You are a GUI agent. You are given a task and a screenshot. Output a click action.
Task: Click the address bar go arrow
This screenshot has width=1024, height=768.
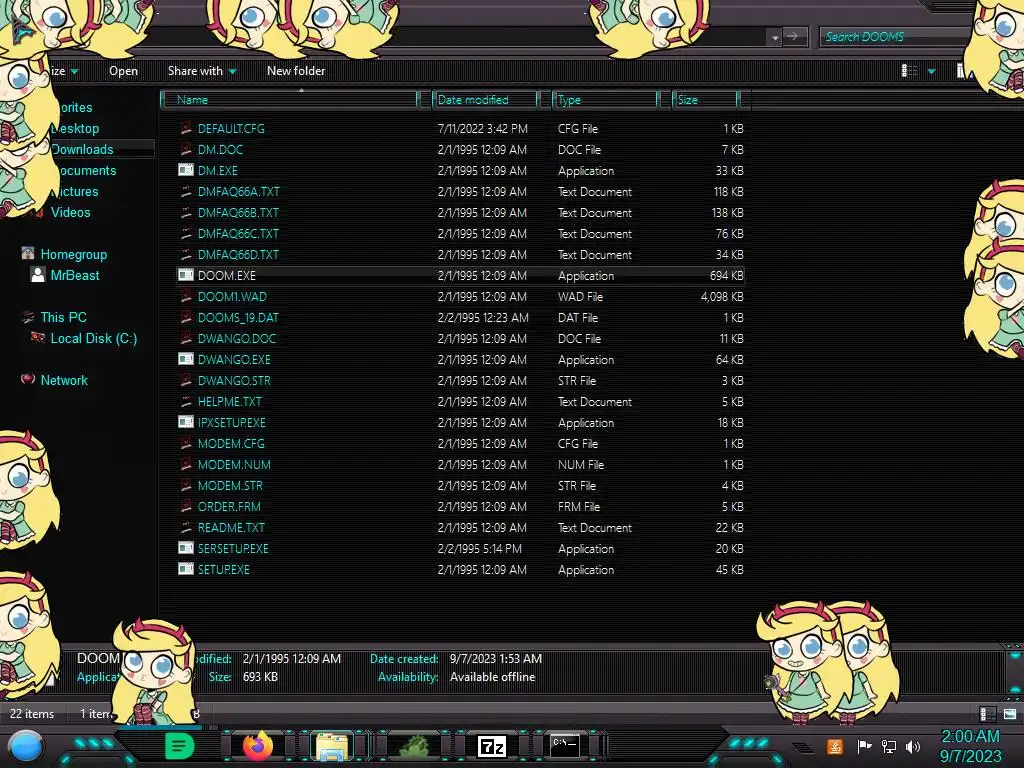pyautogui.click(x=792, y=37)
